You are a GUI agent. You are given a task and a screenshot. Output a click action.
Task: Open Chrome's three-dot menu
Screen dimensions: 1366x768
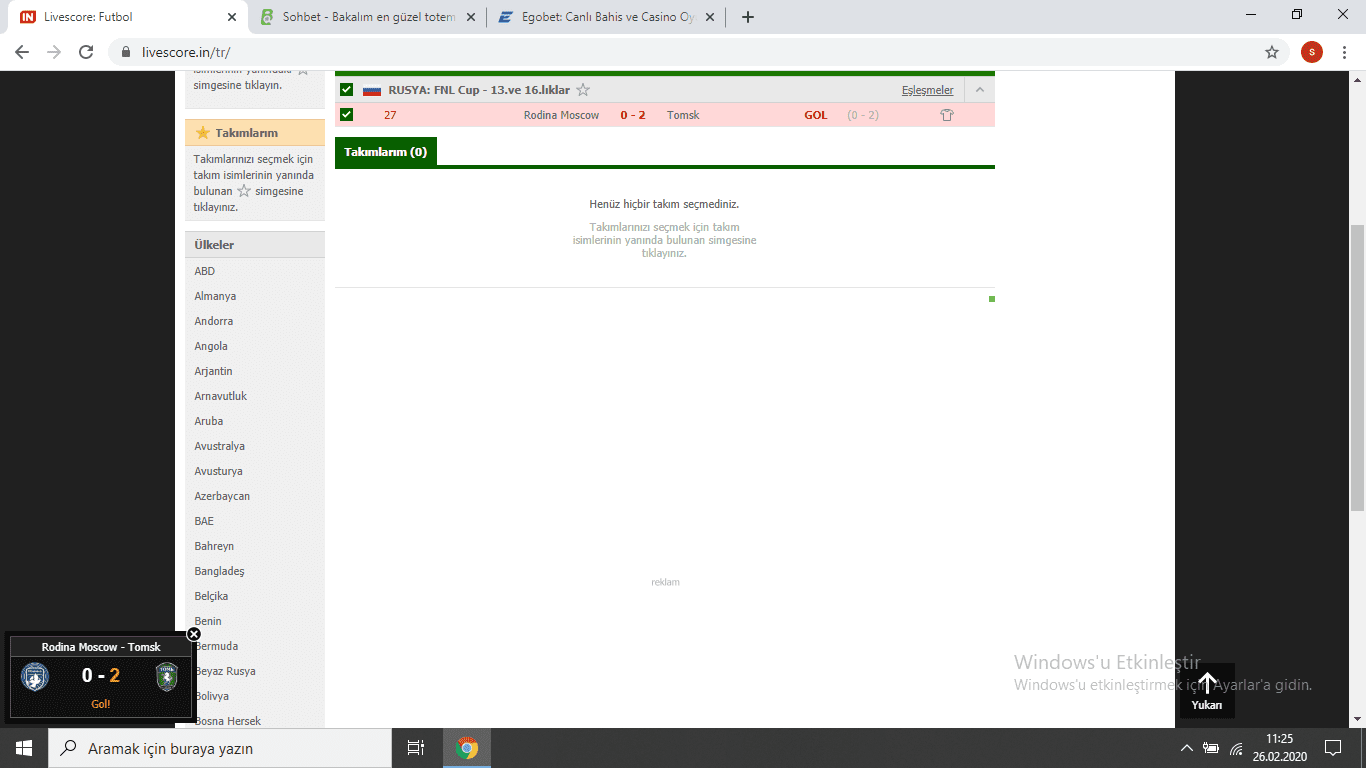point(1345,52)
